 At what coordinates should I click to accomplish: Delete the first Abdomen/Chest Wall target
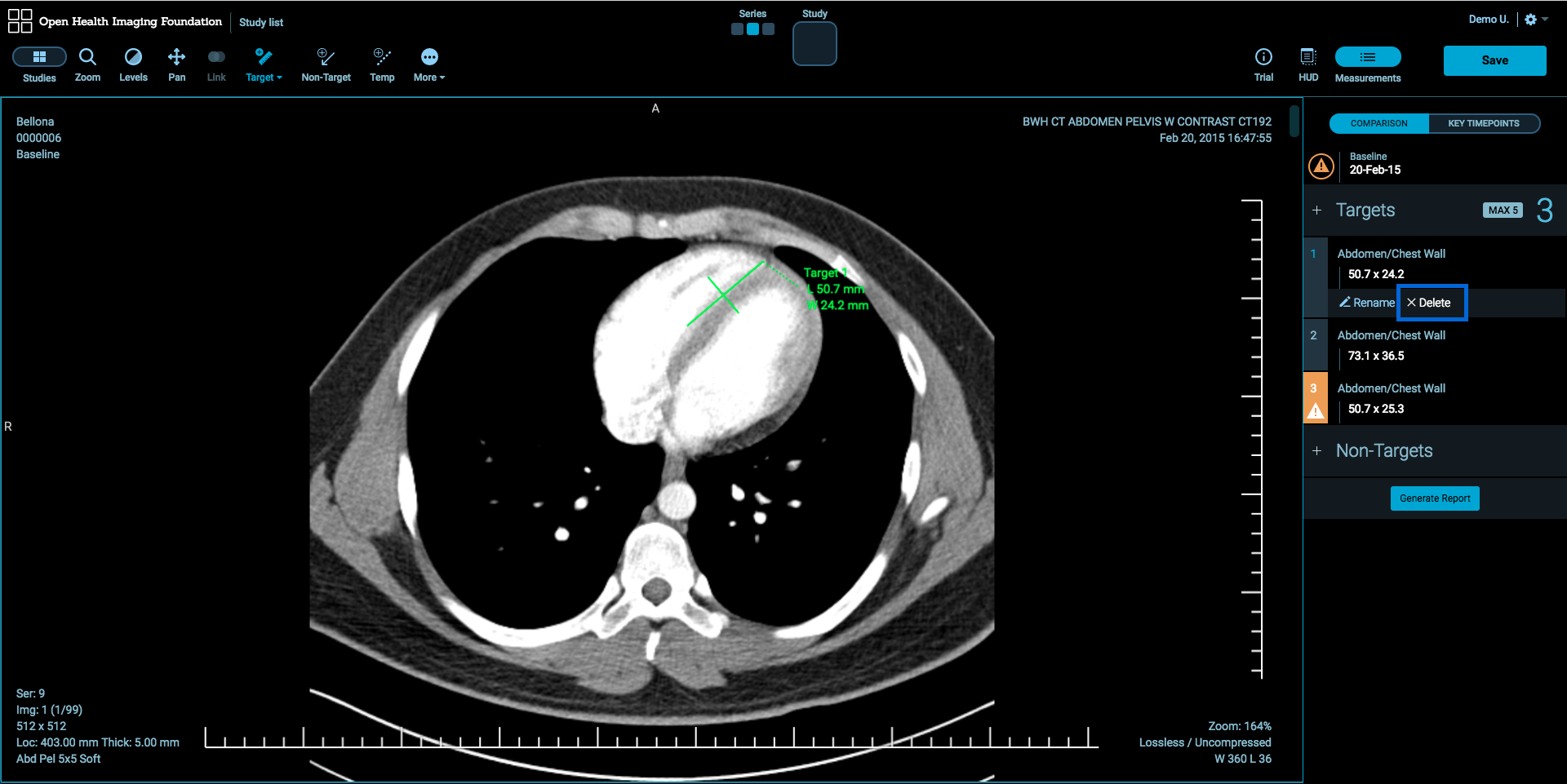(1432, 303)
